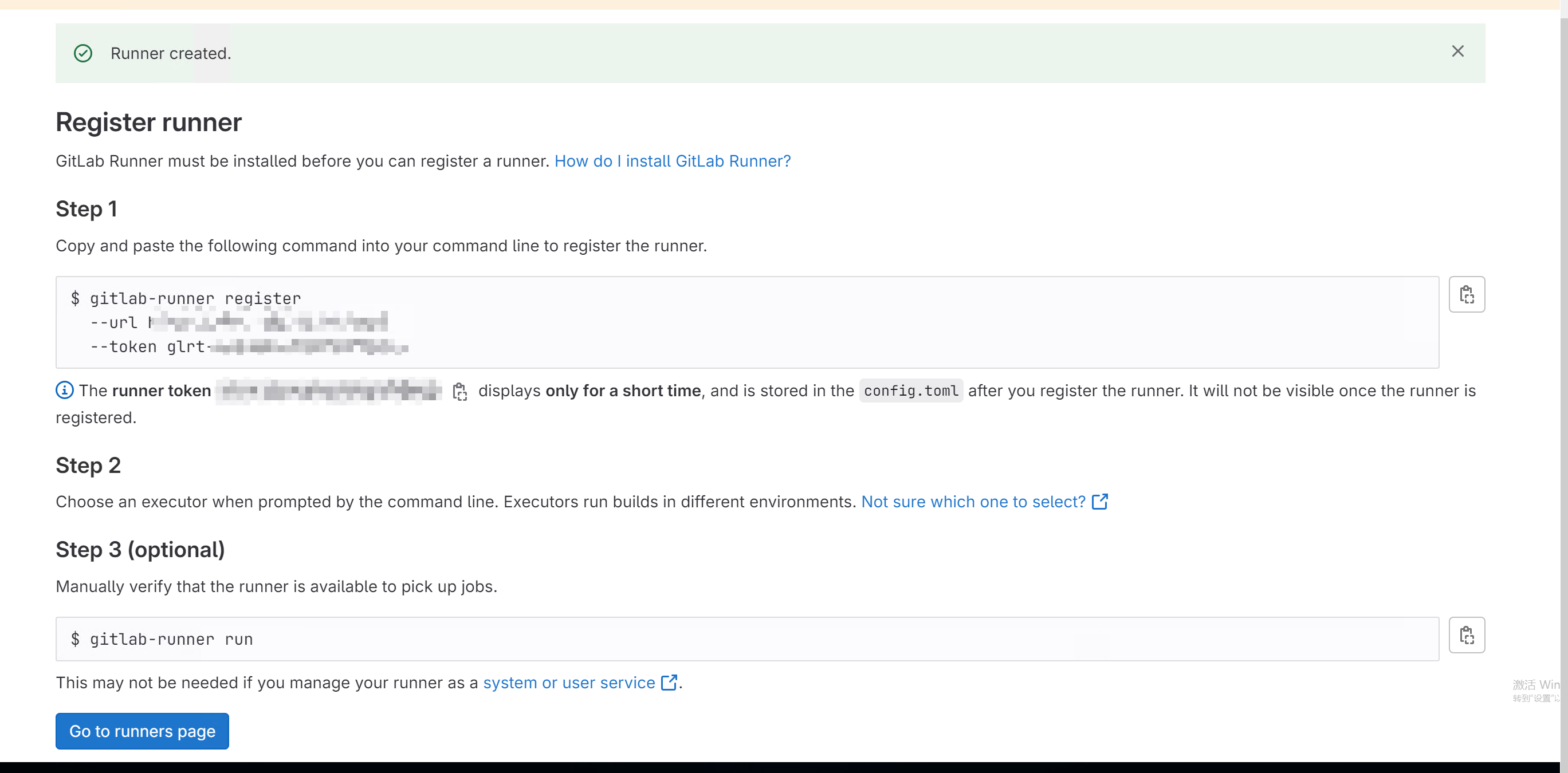Click external link icon after system service link
This screenshot has width=1568, height=773.
[x=669, y=683]
